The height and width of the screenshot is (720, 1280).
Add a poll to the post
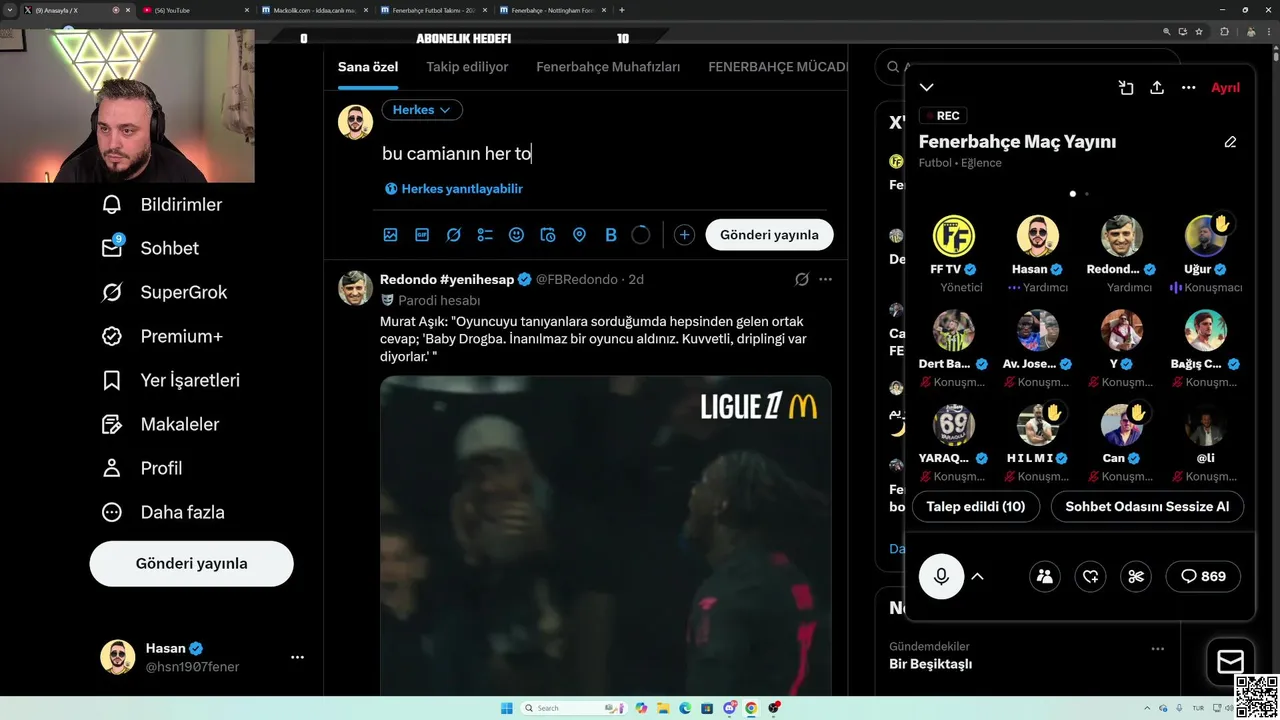[485, 235]
